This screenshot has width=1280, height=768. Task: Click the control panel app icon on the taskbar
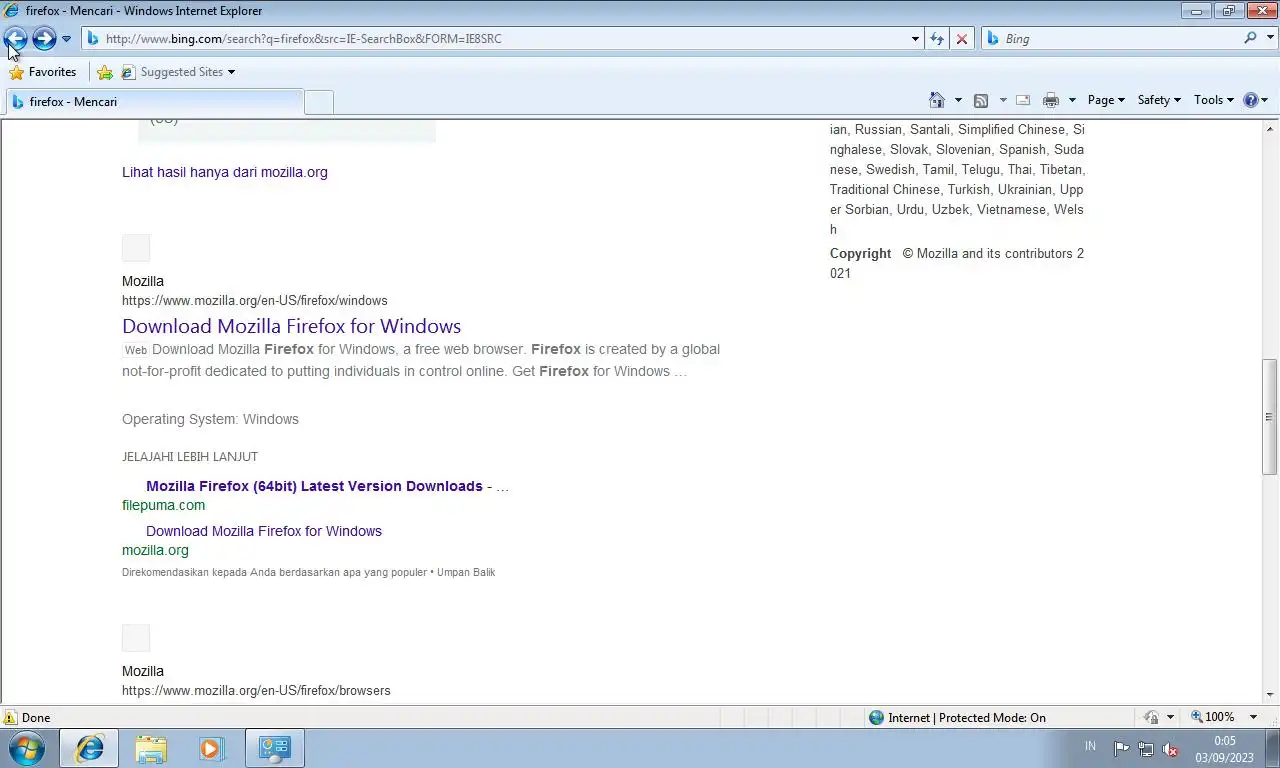[x=274, y=748]
